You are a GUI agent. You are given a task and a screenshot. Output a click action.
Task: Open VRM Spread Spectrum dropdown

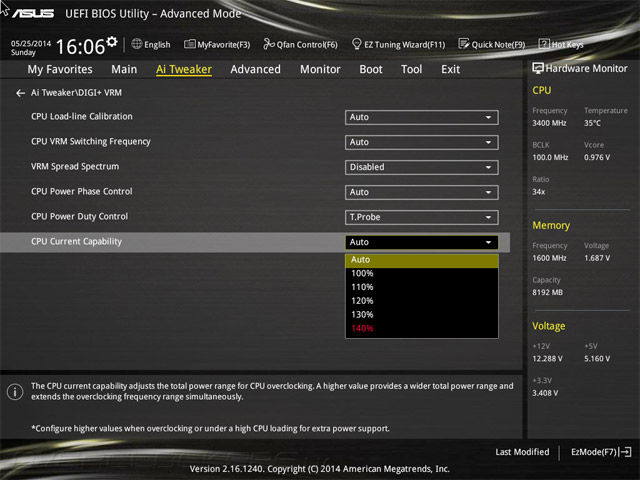pos(421,167)
